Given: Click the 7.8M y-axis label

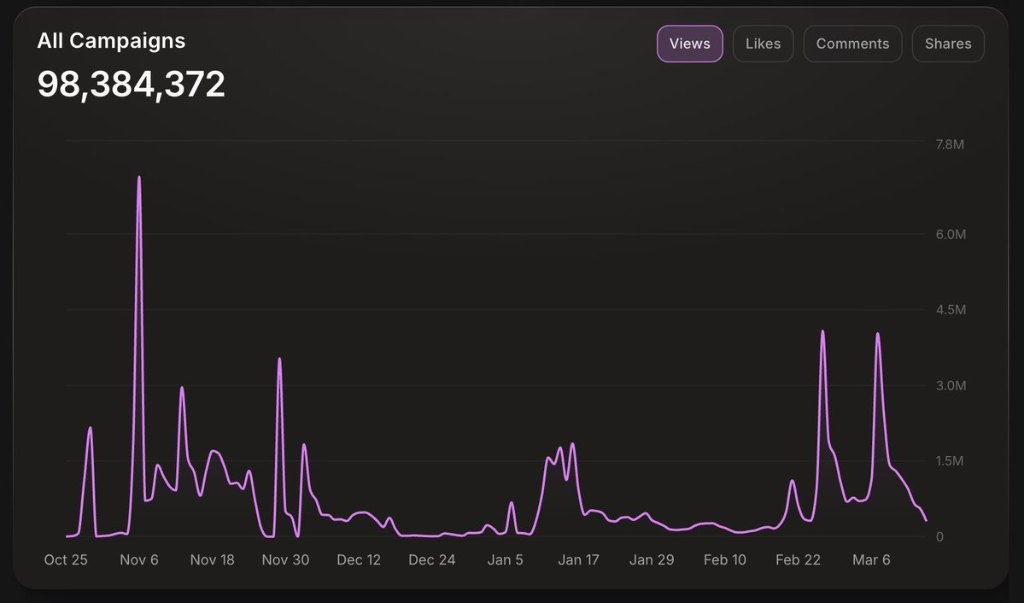Looking at the screenshot, I should (949, 145).
